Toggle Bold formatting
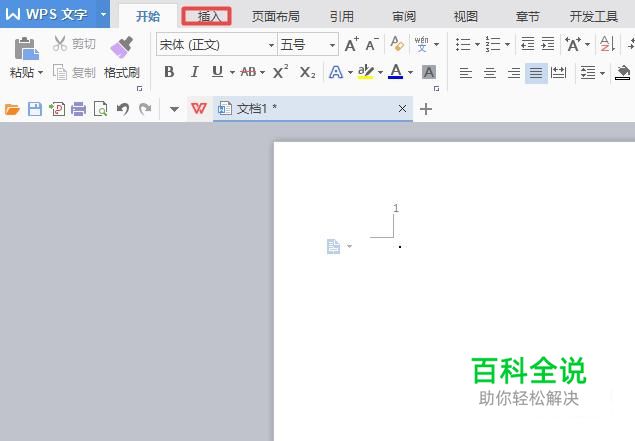 (x=169, y=72)
